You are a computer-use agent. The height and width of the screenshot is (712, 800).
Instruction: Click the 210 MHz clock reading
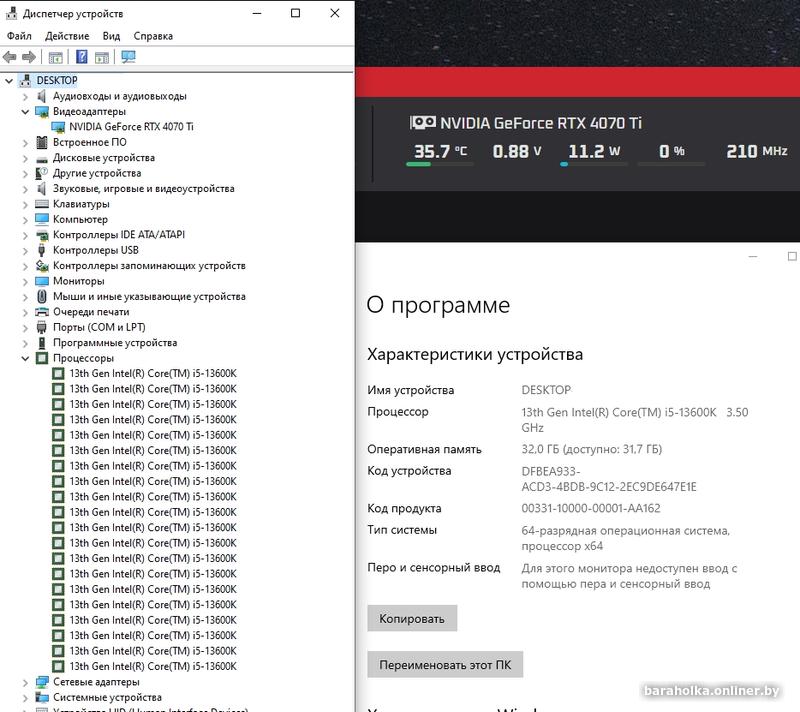[x=757, y=151]
